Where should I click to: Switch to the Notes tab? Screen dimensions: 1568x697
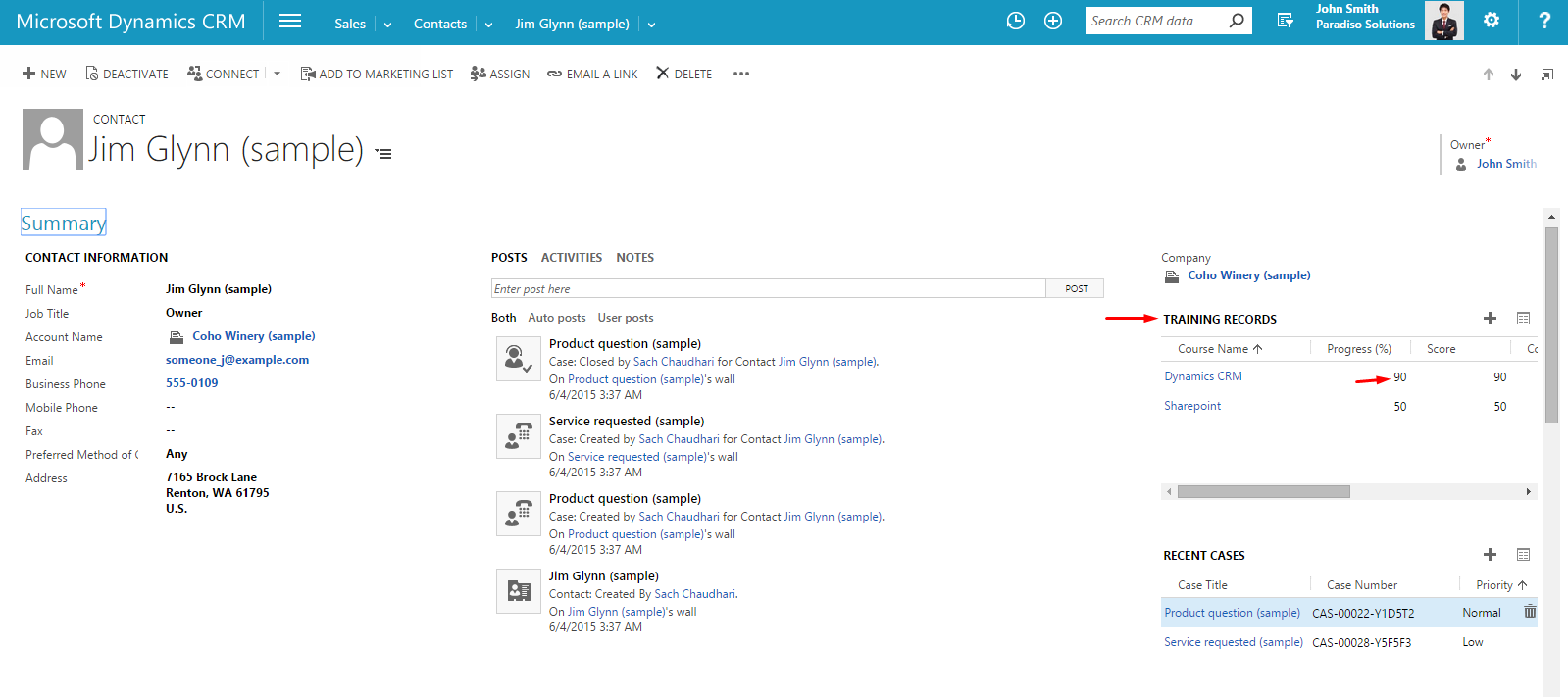(x=634, y=258)
